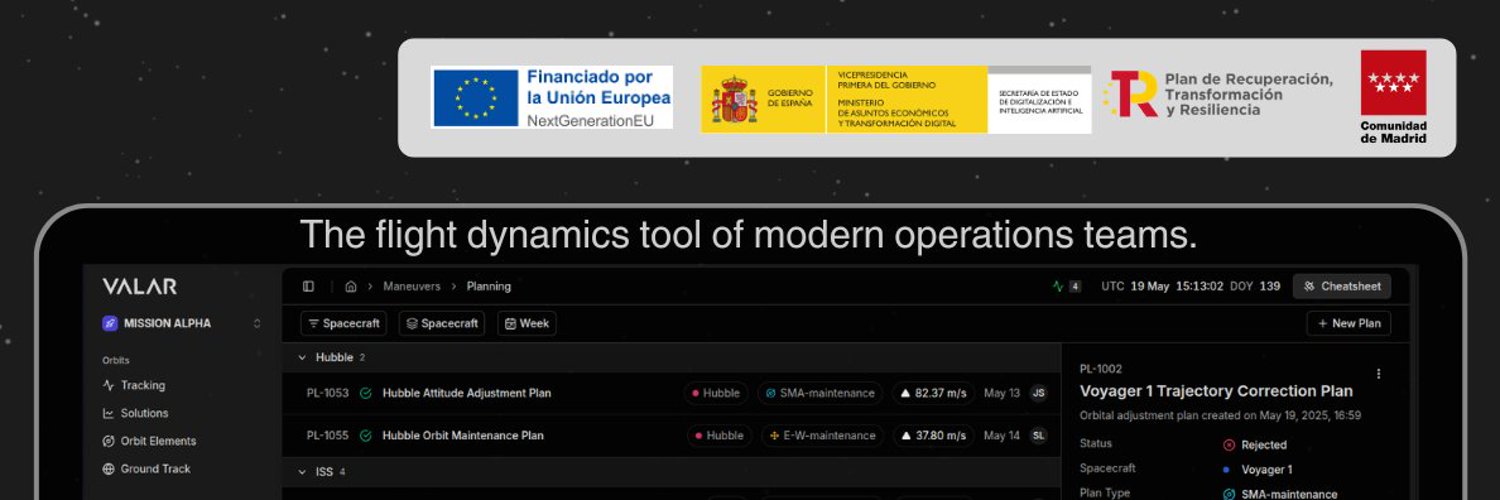This screenshot has height=500, width=1500.
Task: Open the Spacecraft grouping dropdown with layers icon
Action: (442, 324)
